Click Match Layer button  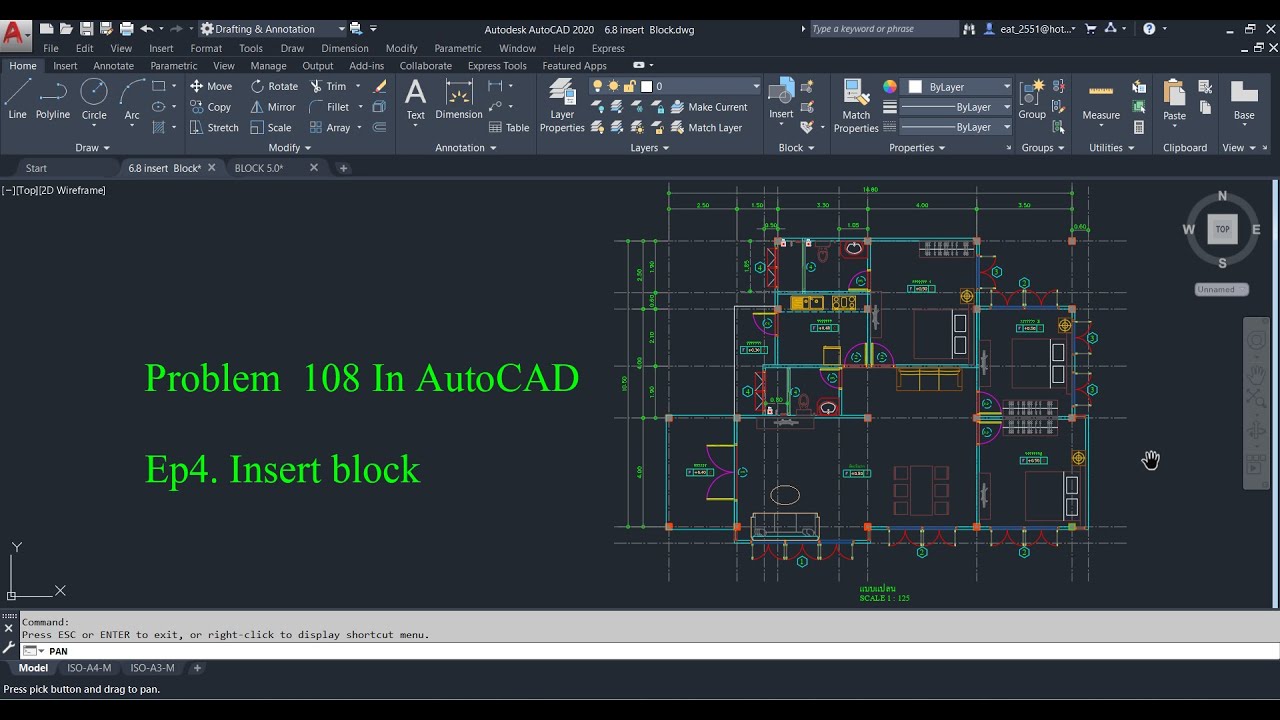pyautogui.click(x=706, y=128)
